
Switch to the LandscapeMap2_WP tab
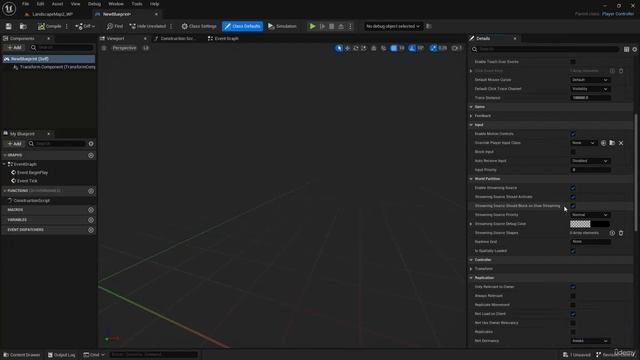(52, 14)
